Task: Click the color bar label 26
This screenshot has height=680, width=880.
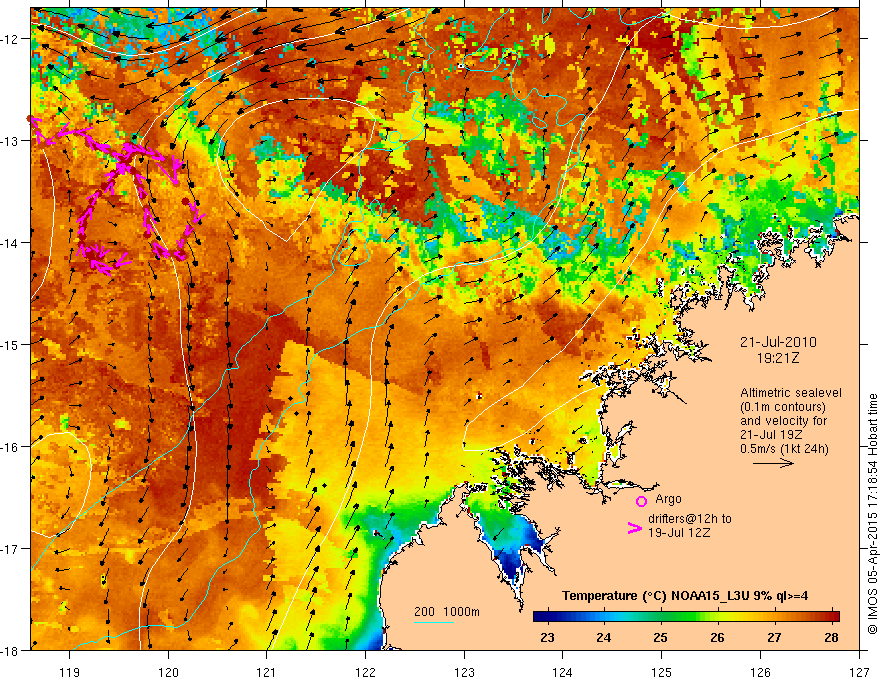Action: pyautogui.click(x=717, y=637)
